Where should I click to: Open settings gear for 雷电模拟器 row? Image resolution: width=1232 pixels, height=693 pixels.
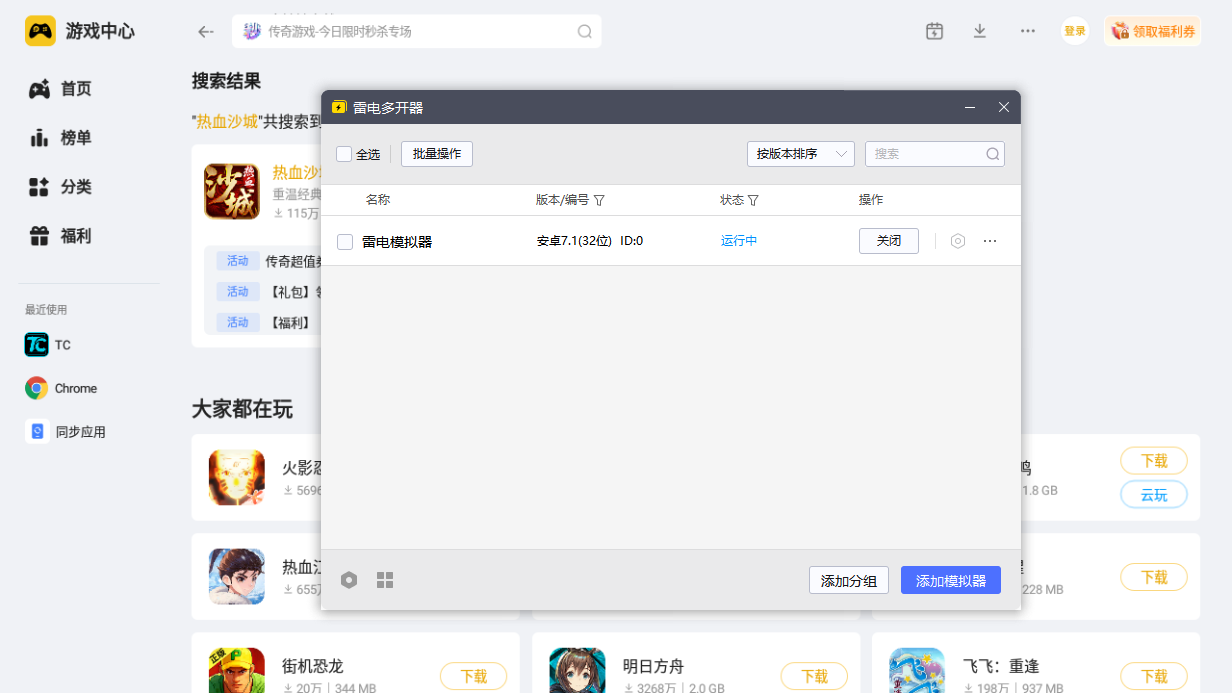[957, 240]
